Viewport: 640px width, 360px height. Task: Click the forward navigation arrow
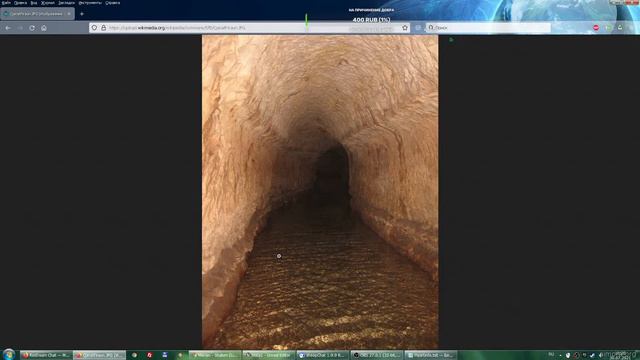tap(20, 28)
